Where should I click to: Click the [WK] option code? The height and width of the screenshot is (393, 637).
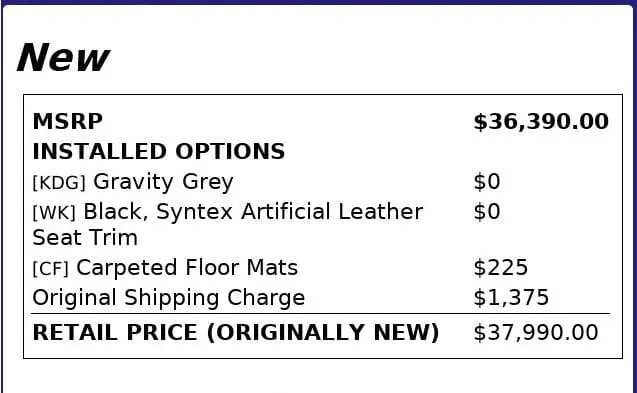pyautogui.click(x=54, y=213)
